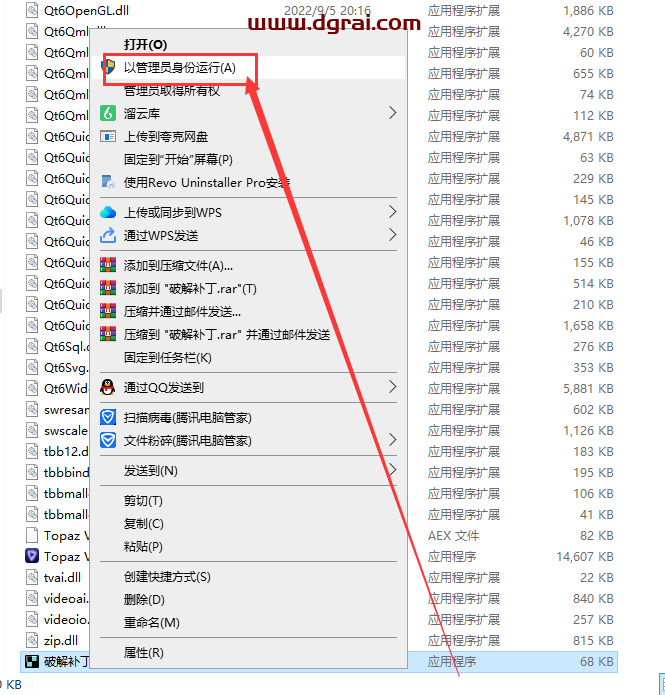Select the tvai.dll file name

[63, 577]
